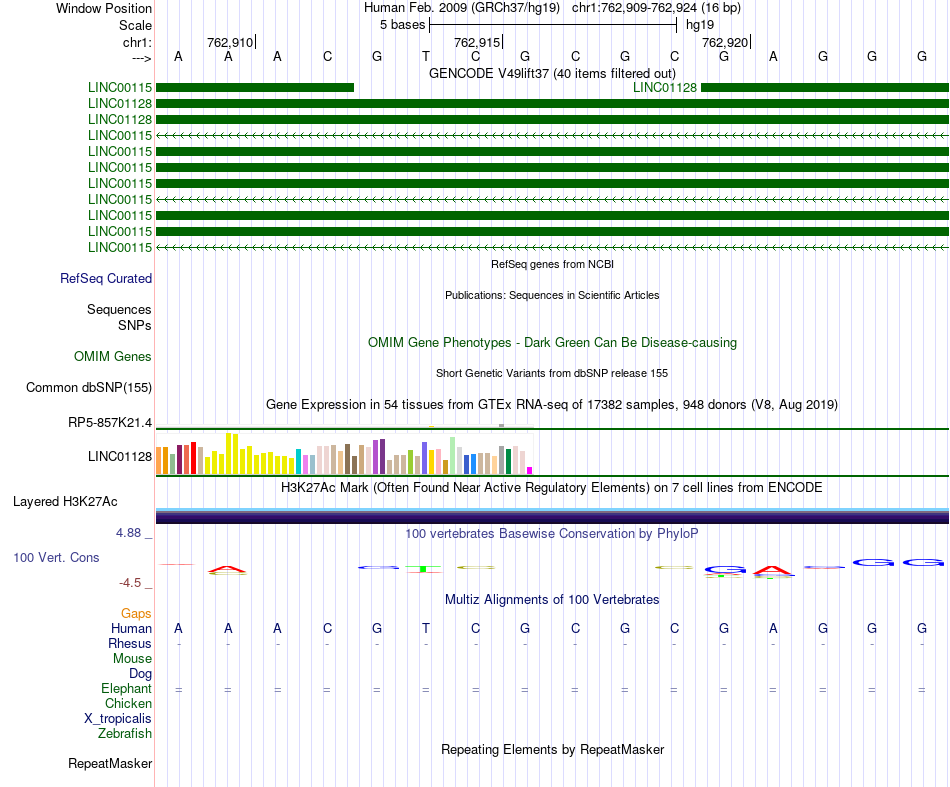
Task: Click the Layered H3K27Ac track label
Action: click(x=65, y=502)
